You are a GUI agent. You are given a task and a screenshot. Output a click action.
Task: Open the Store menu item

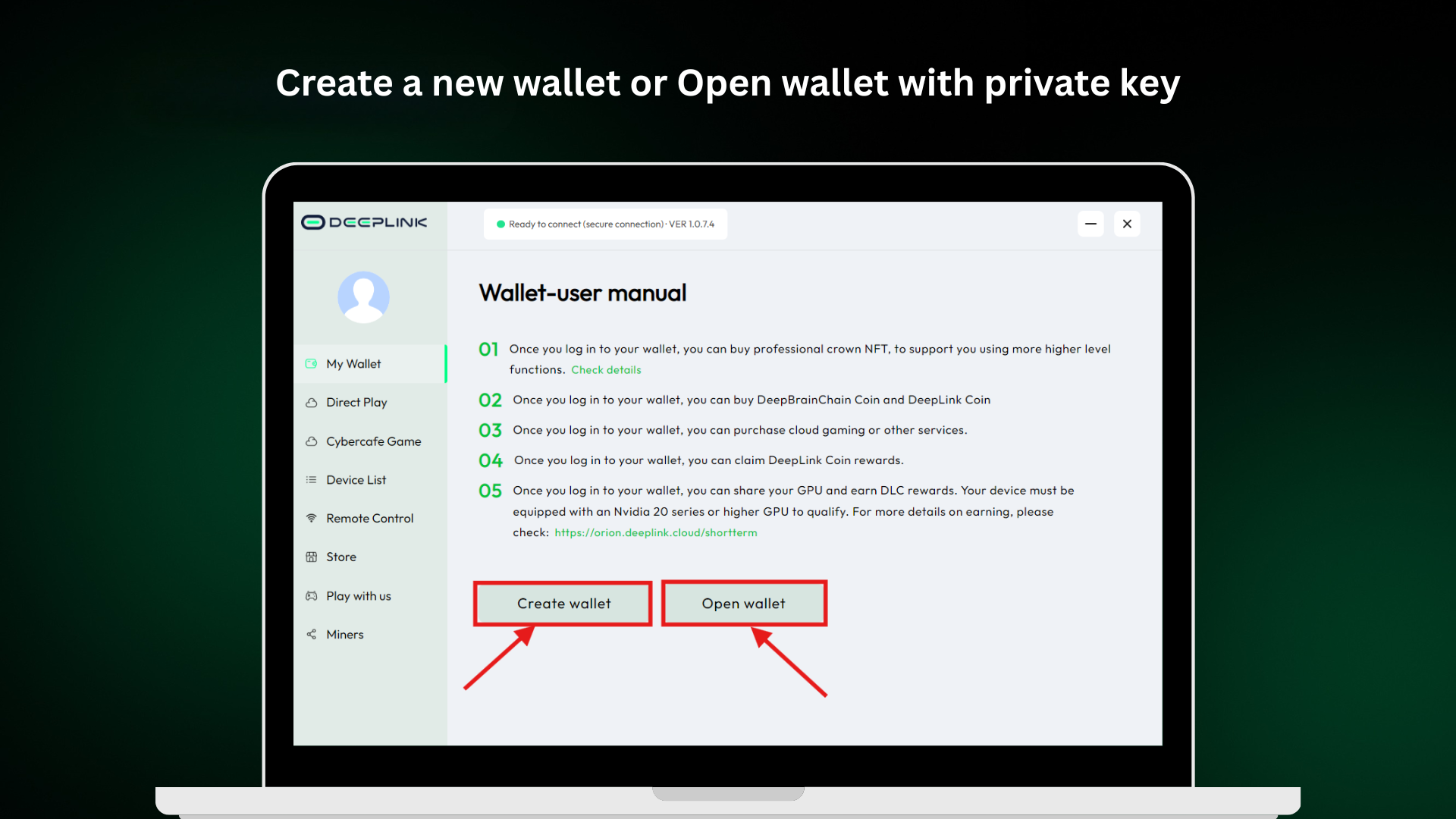click(370, 557)
